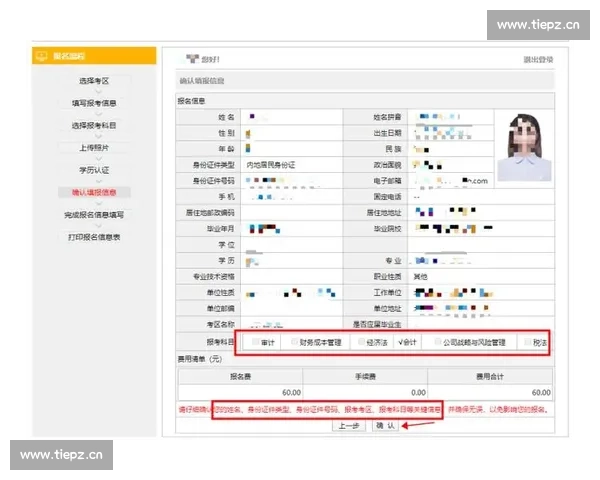Click the 固定电话 label
This screenshot has height=480, width=600.
[x=387, y=197]
